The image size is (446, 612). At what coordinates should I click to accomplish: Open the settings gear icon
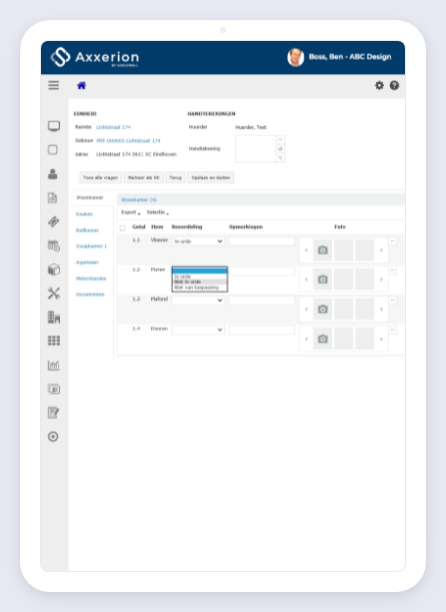coord(379,85)
